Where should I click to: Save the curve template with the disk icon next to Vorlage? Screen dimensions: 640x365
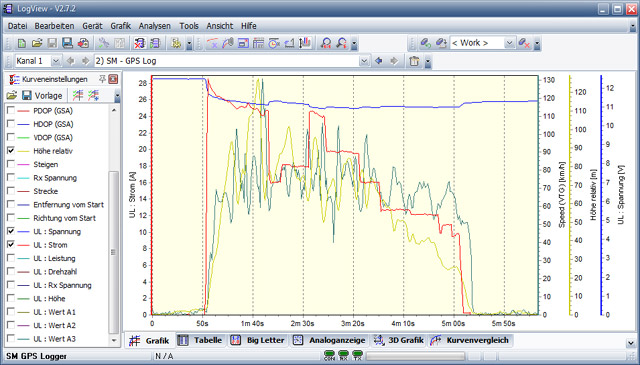[x=27, y=96]
